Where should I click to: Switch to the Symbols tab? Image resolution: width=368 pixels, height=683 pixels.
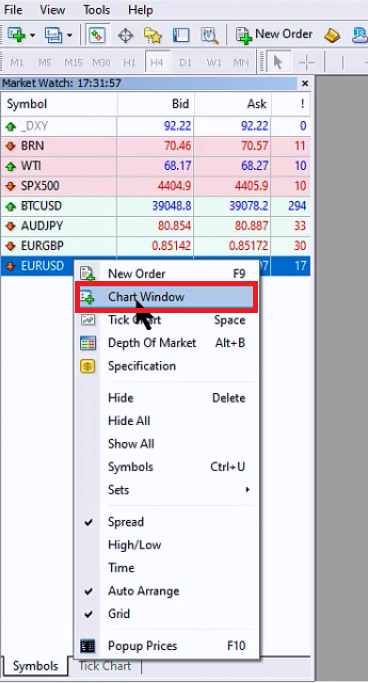[35, 666]
